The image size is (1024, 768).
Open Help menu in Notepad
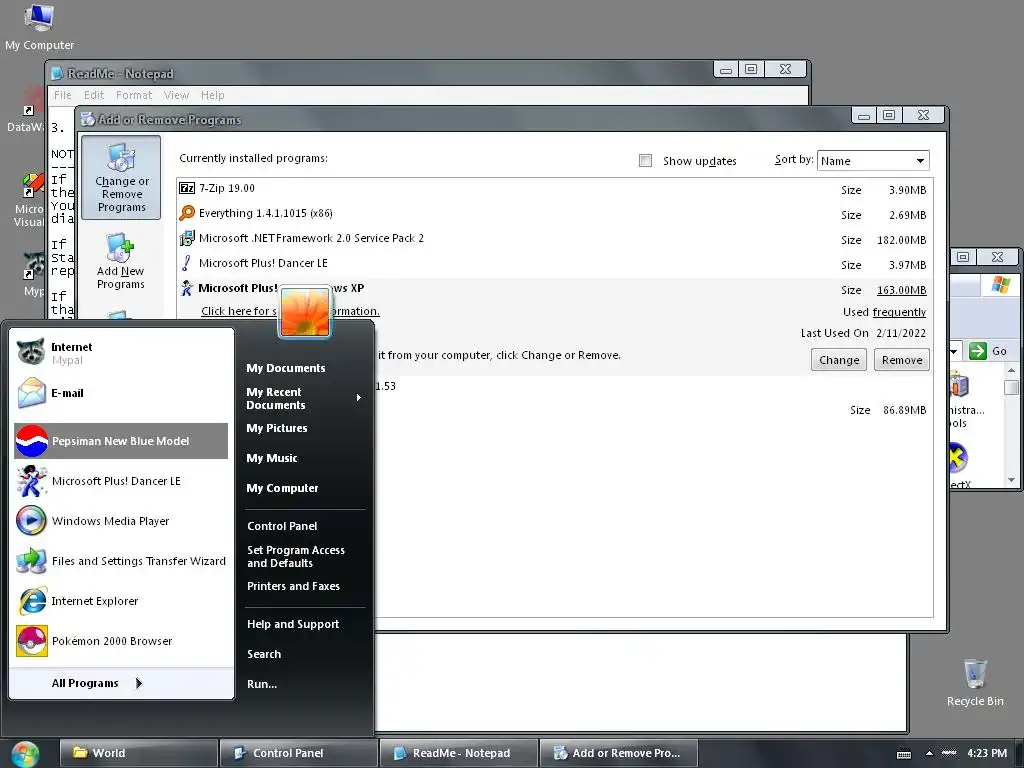212,95
